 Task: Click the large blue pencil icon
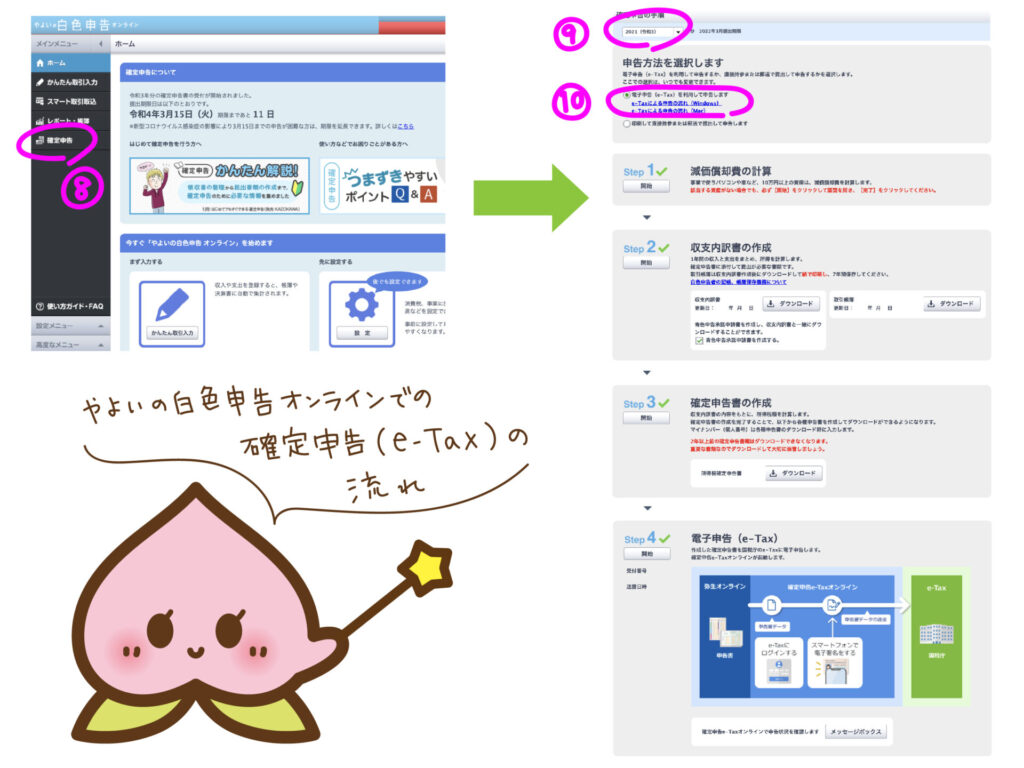[x=172, y=305]
